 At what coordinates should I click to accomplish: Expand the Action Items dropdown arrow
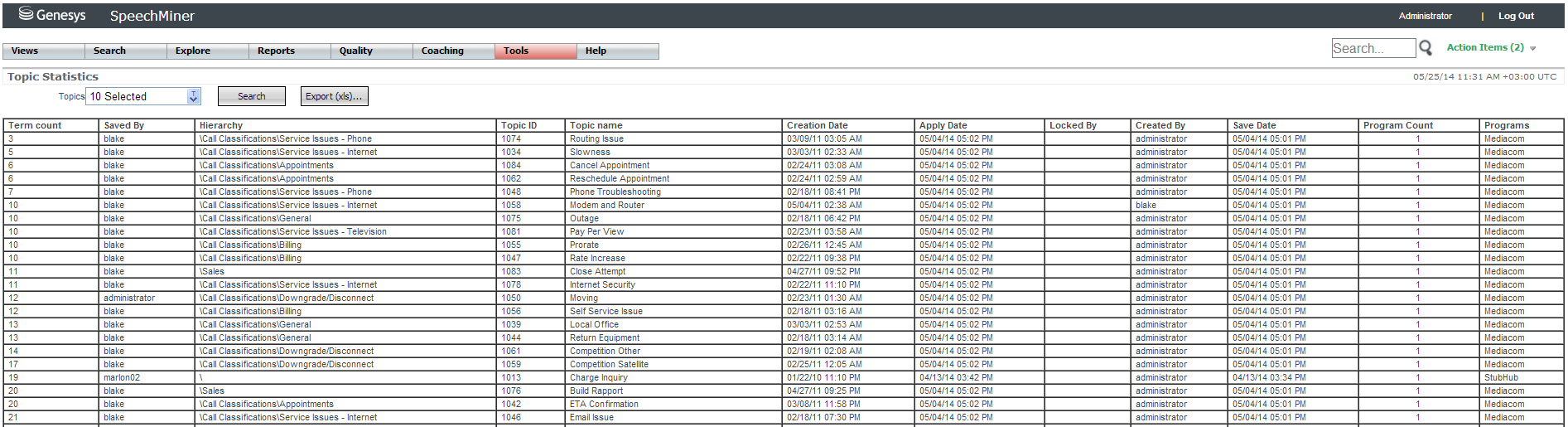pyautogui.click(x=1533, y=49)
